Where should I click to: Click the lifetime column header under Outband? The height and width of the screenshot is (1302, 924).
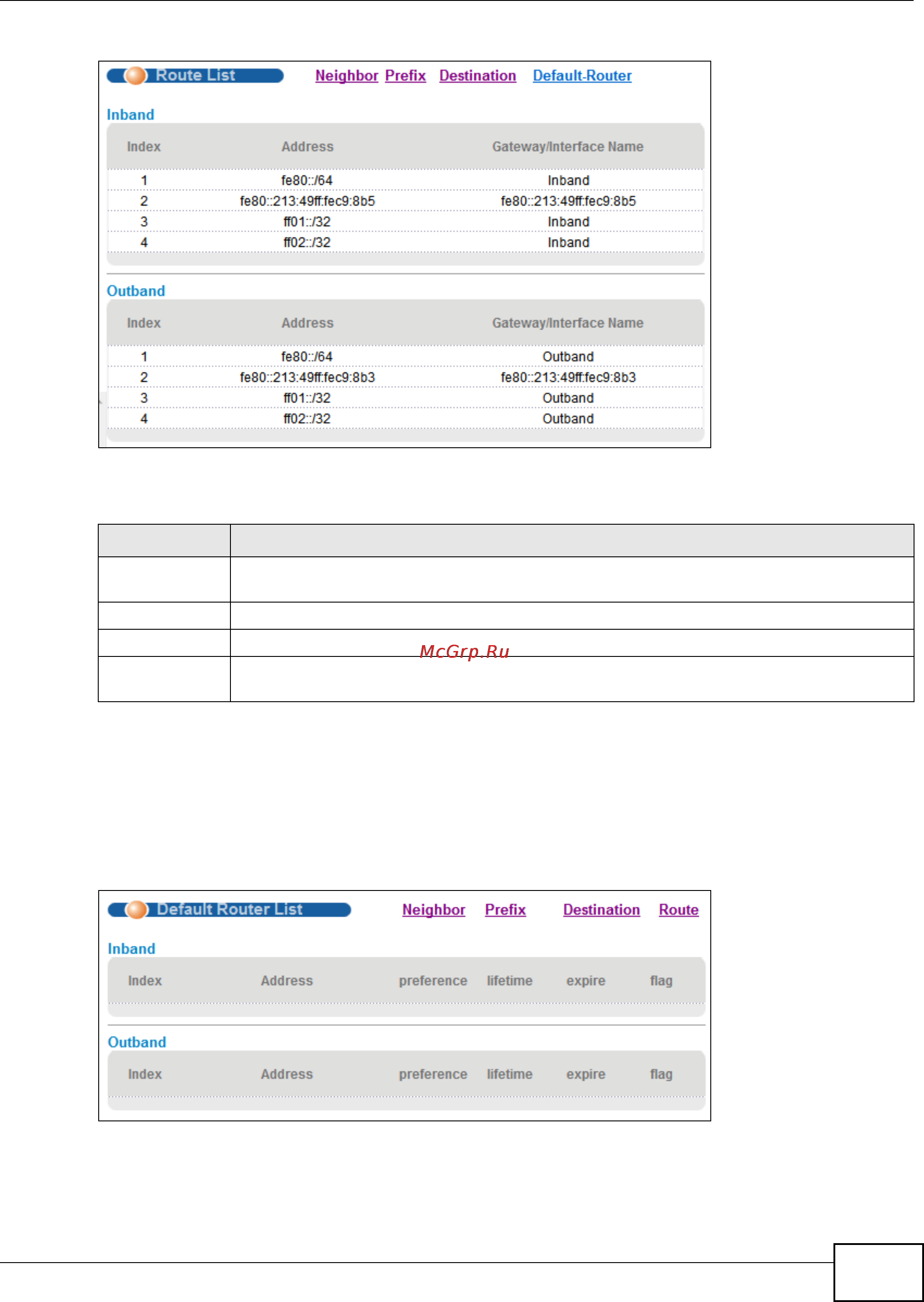509,1074
